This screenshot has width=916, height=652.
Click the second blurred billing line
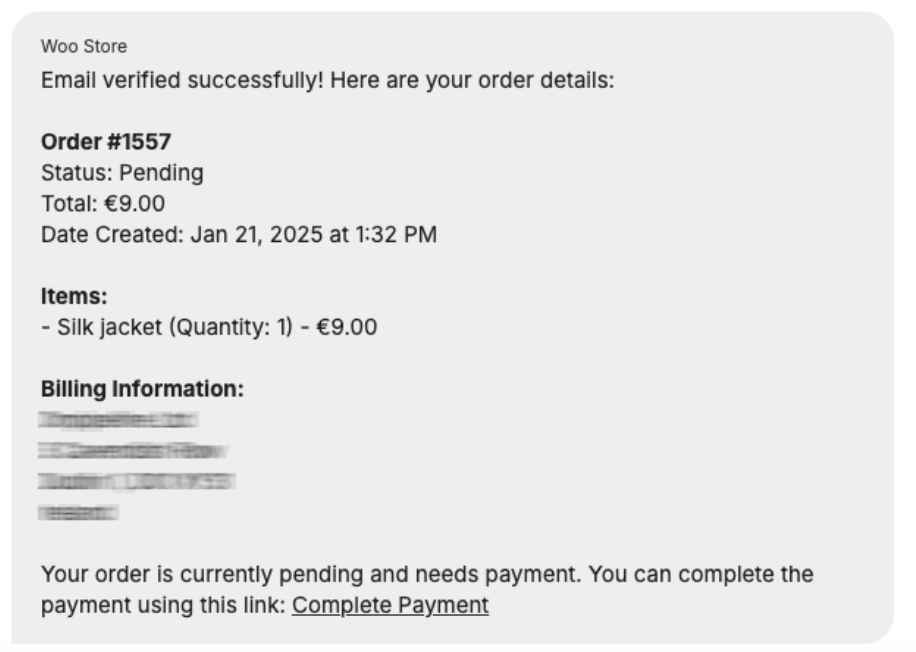[x=133, y=451]
